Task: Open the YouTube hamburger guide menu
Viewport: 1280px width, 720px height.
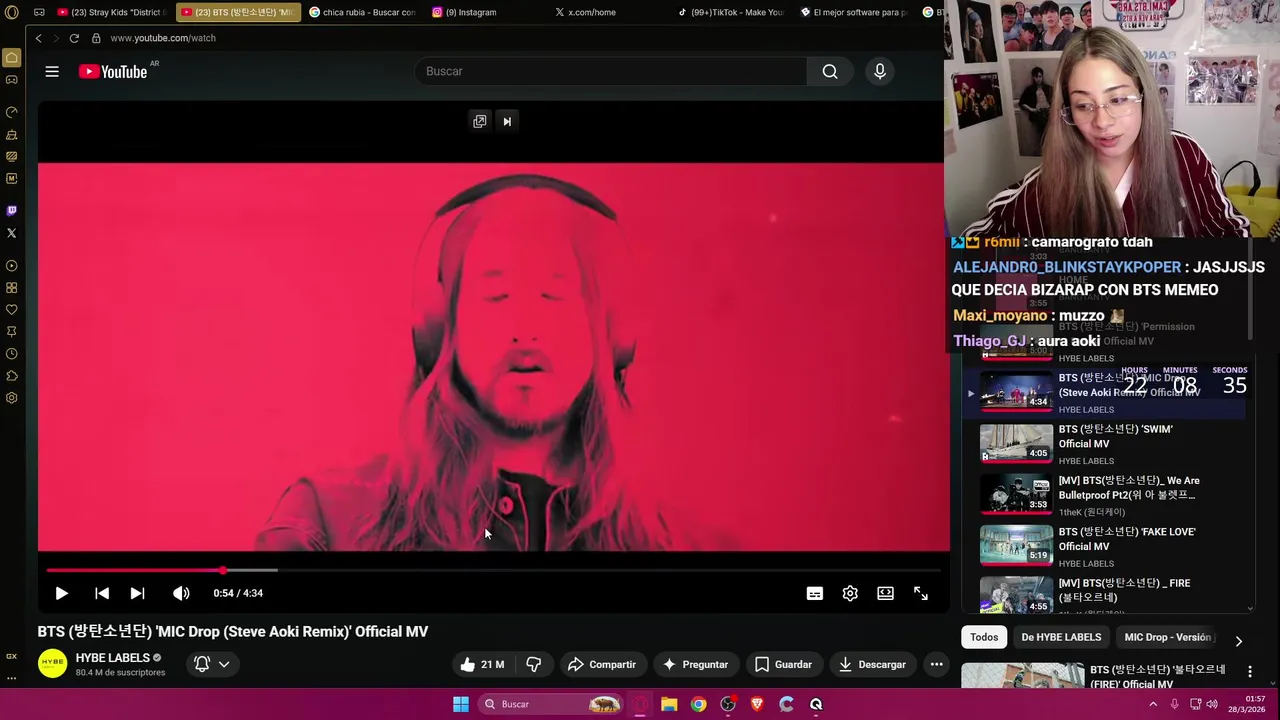Action: coord(52,71)
